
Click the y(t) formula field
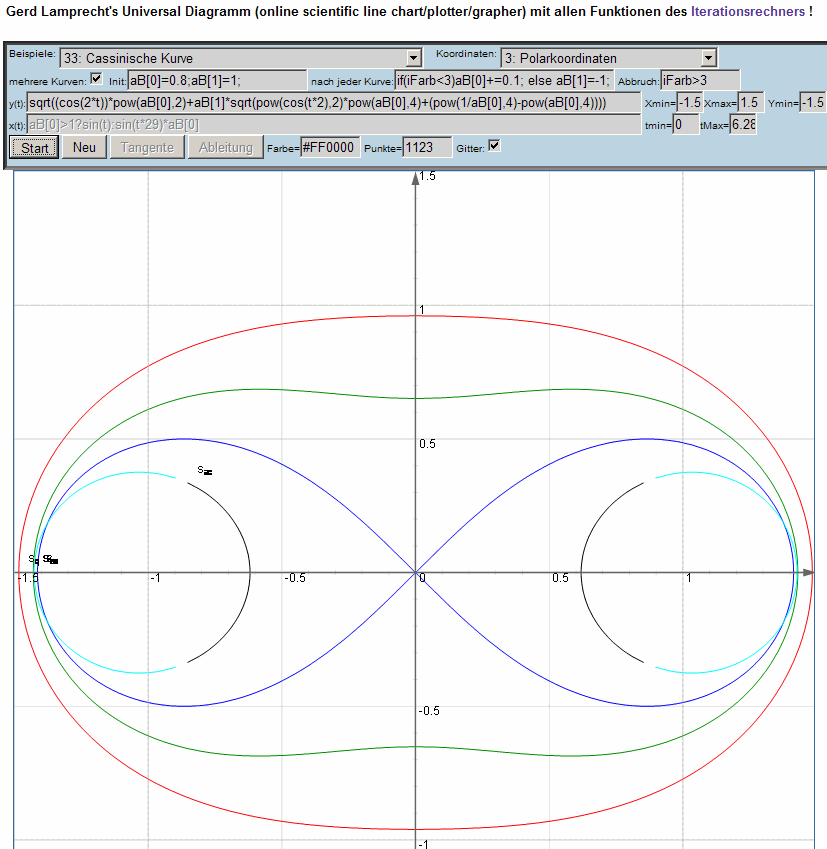pos(334,102)
